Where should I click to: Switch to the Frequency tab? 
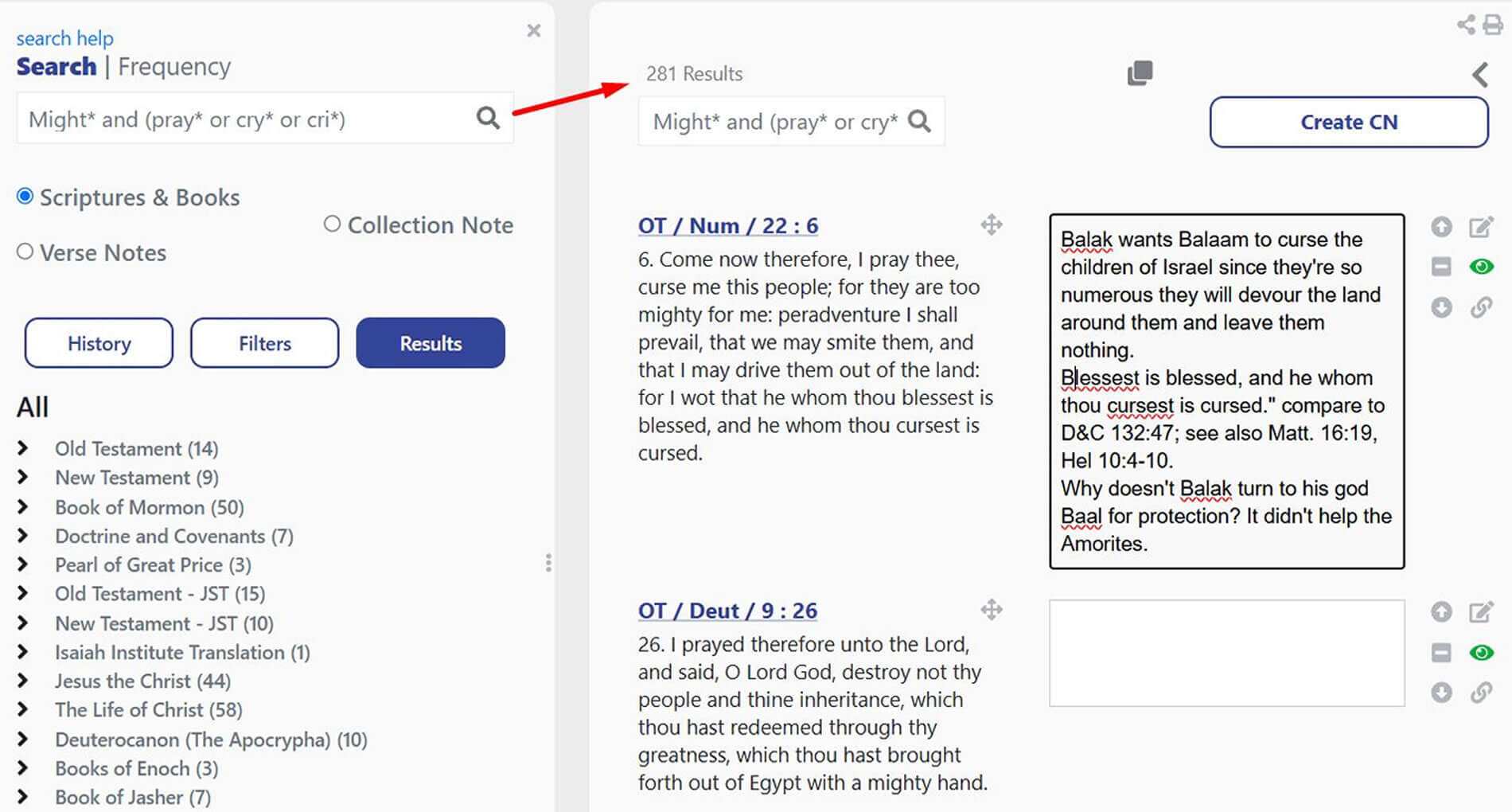click(174, 67)
